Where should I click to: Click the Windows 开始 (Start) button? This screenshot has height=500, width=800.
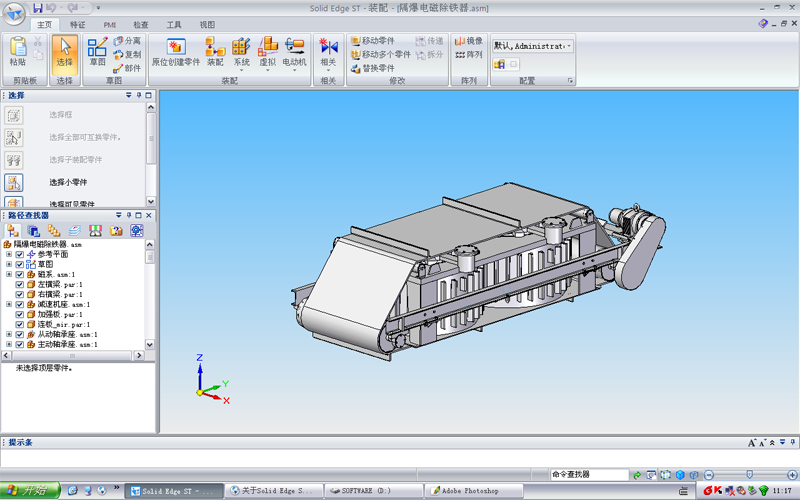click(x=30, y=491)
